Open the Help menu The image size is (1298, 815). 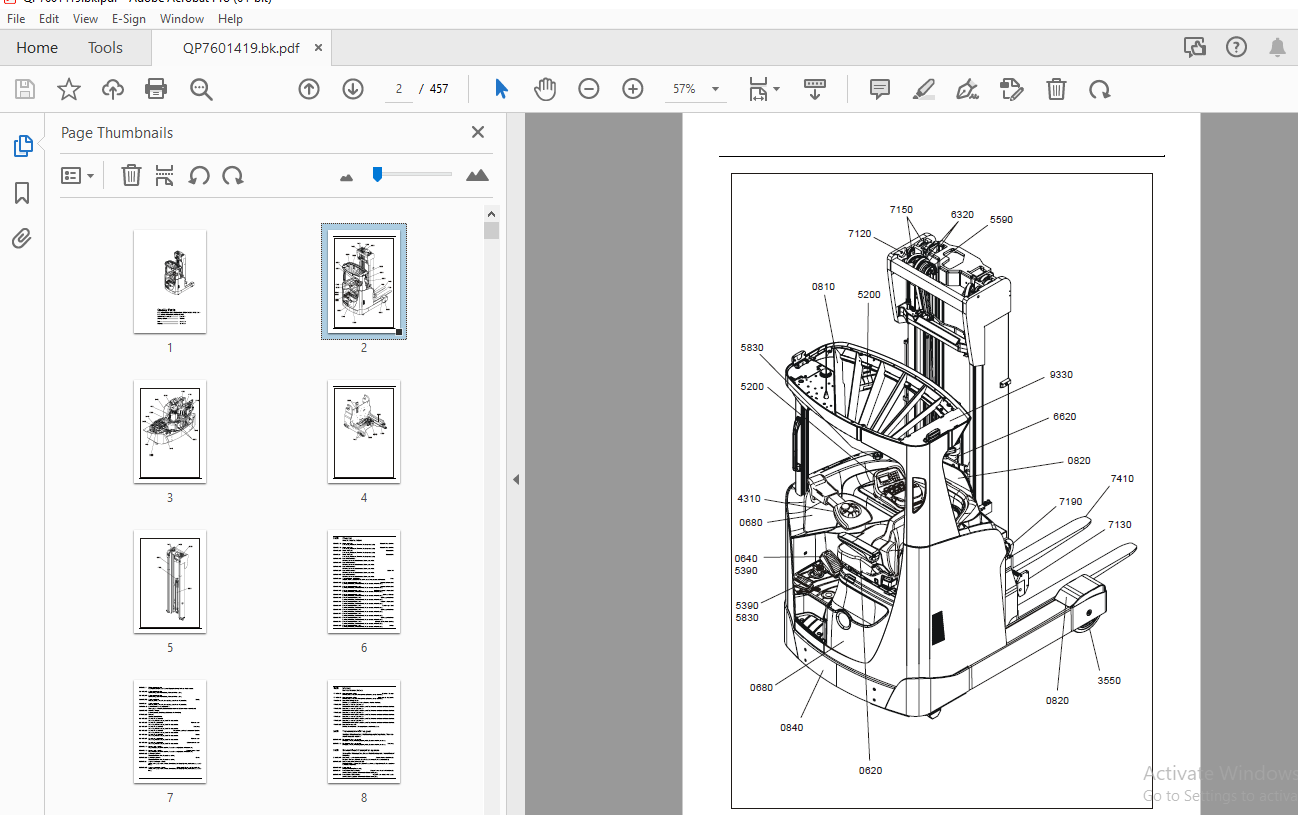[230, 19]
